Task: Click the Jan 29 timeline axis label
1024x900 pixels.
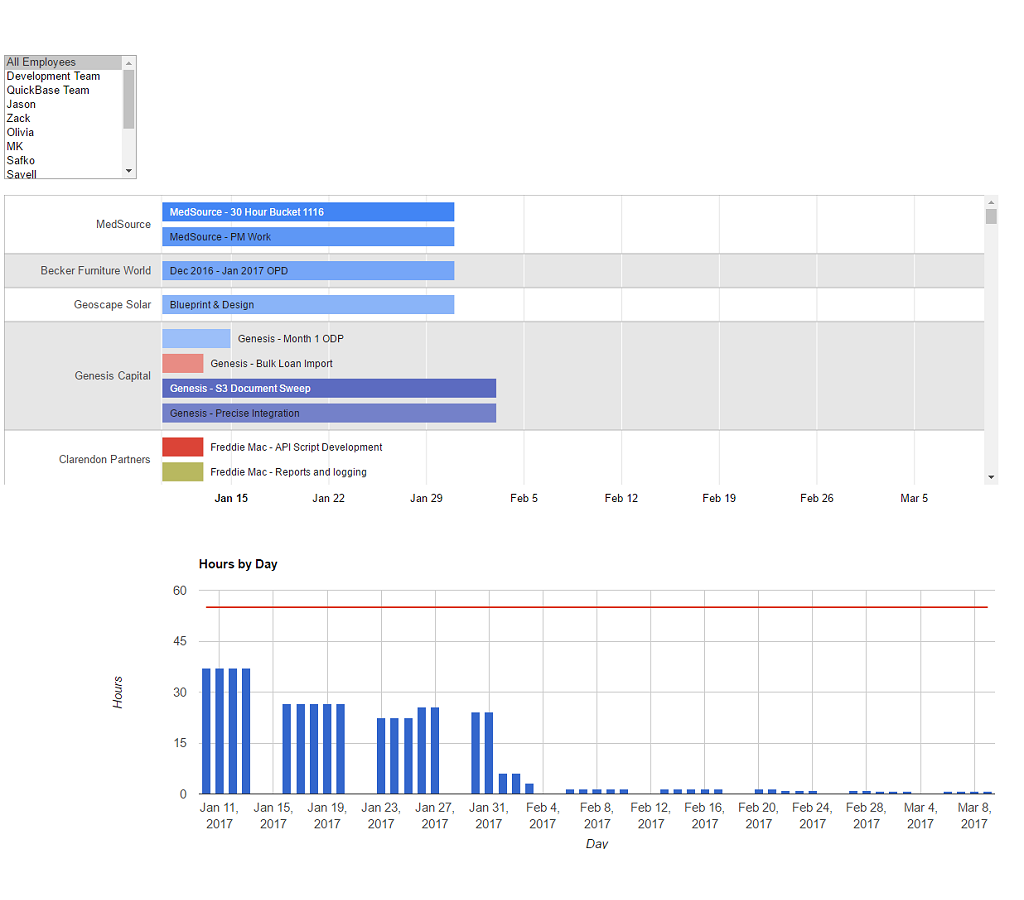Action: point(426,498)
